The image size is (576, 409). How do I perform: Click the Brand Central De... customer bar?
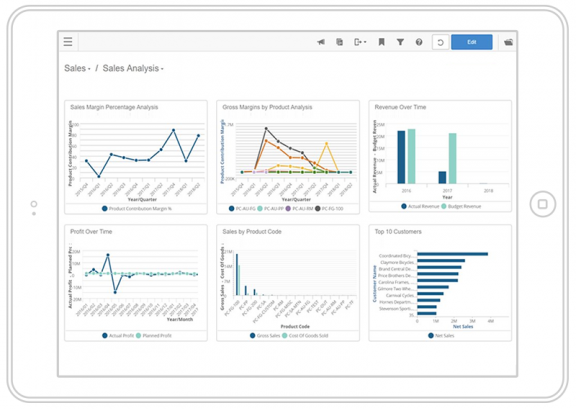(439, 267)
